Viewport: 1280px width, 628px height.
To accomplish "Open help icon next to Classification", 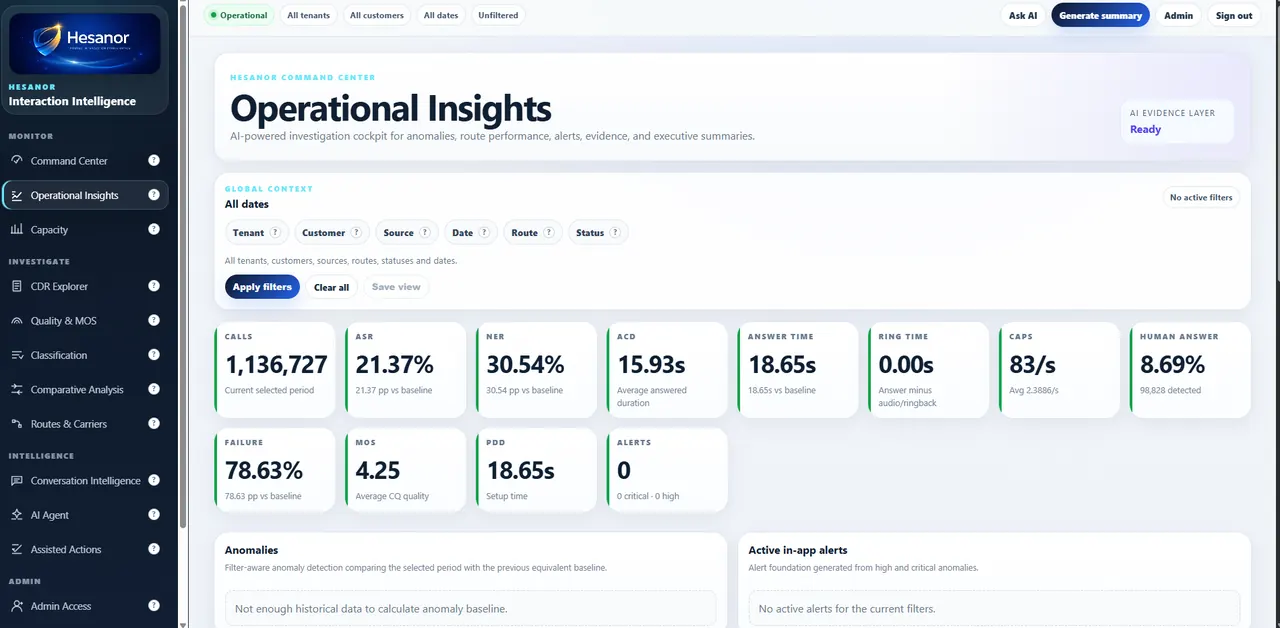I will [x=154, y=355].
